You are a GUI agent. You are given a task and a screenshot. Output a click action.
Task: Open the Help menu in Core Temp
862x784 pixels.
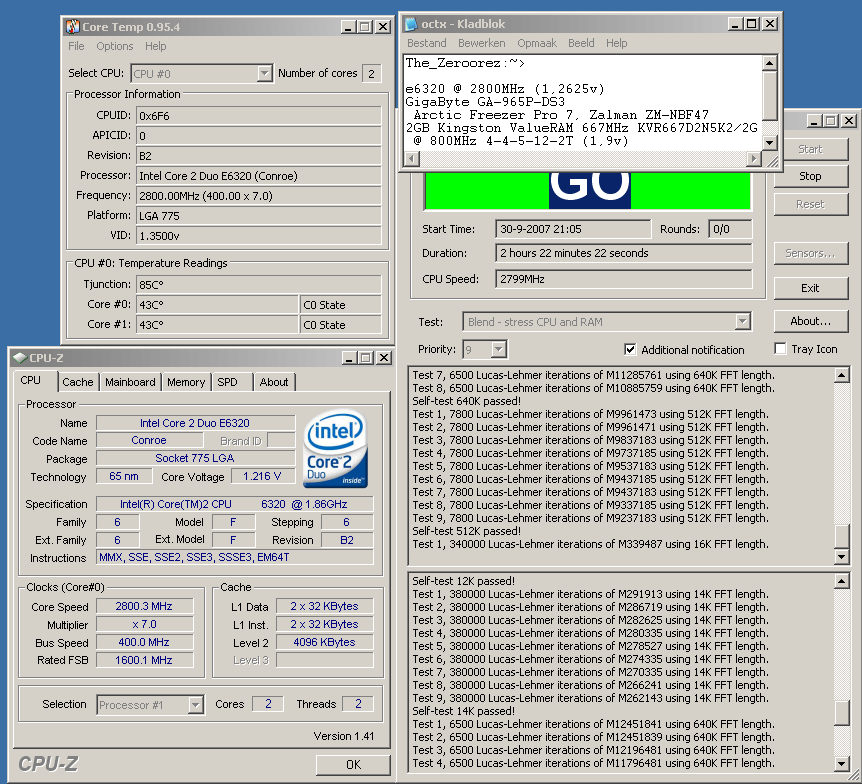coord(156,46)
